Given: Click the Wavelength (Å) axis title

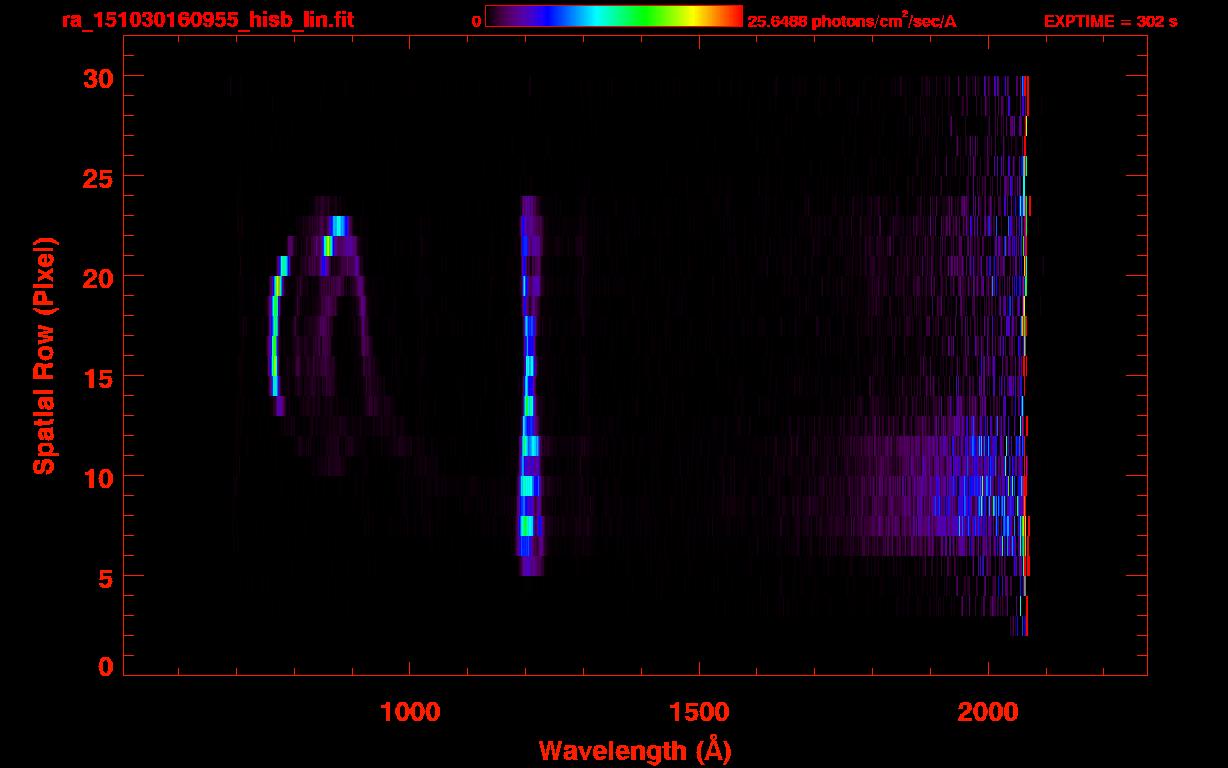Looking at the screenshot, I should [635, 750].
